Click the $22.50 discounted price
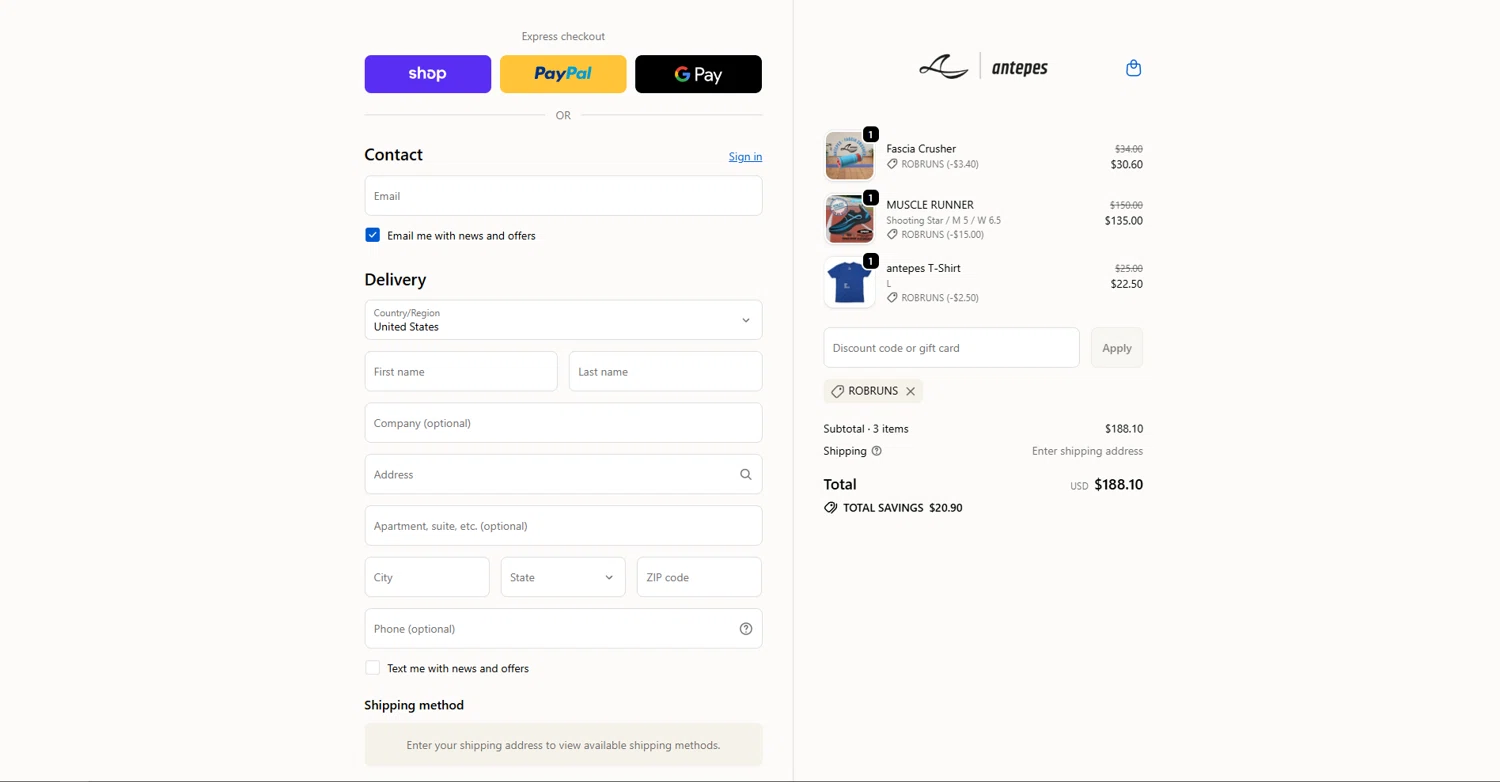 [x=1126, y=284]
